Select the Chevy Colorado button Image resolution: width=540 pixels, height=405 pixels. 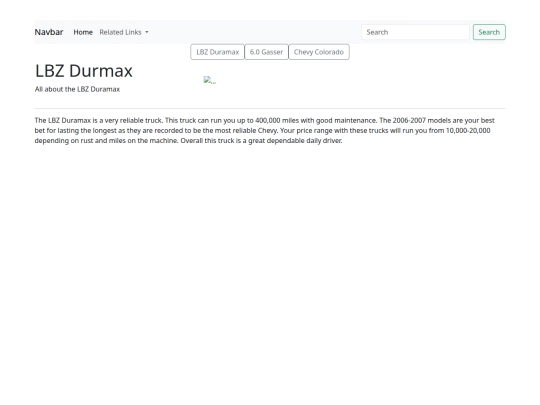pyautogui.click(x=319, y=52)
